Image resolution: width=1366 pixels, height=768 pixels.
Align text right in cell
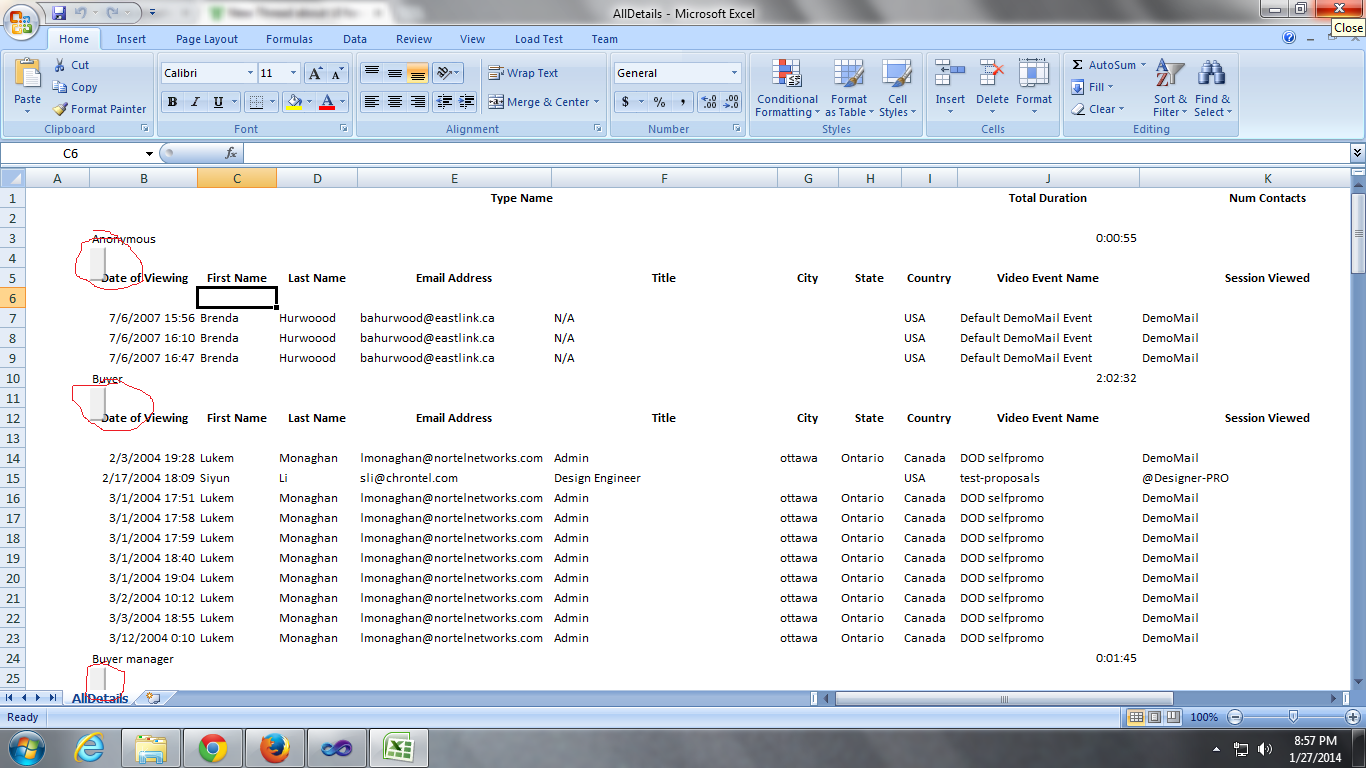click(x=418, y=102)
